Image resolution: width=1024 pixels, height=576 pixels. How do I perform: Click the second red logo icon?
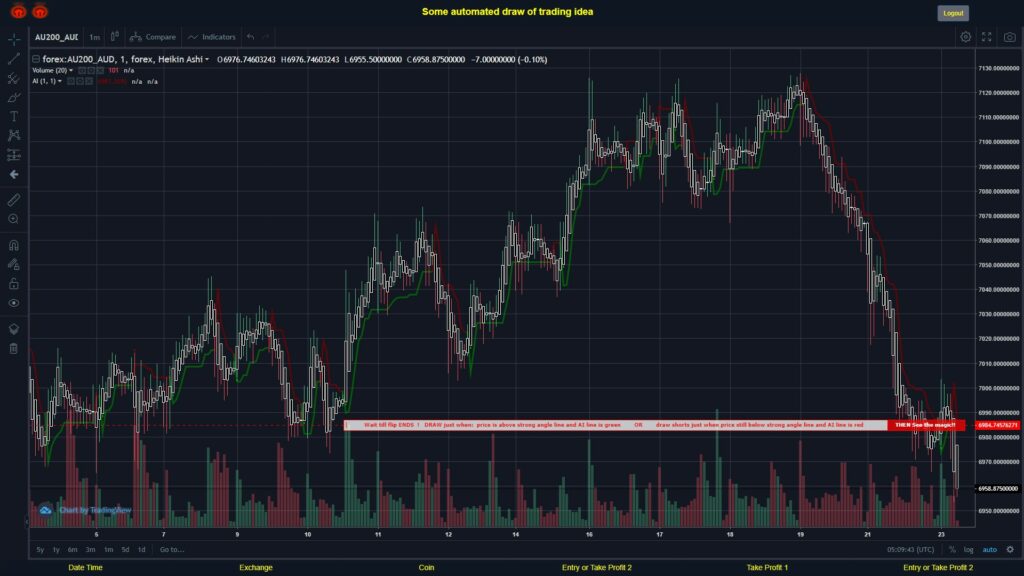tap(40, 11)
